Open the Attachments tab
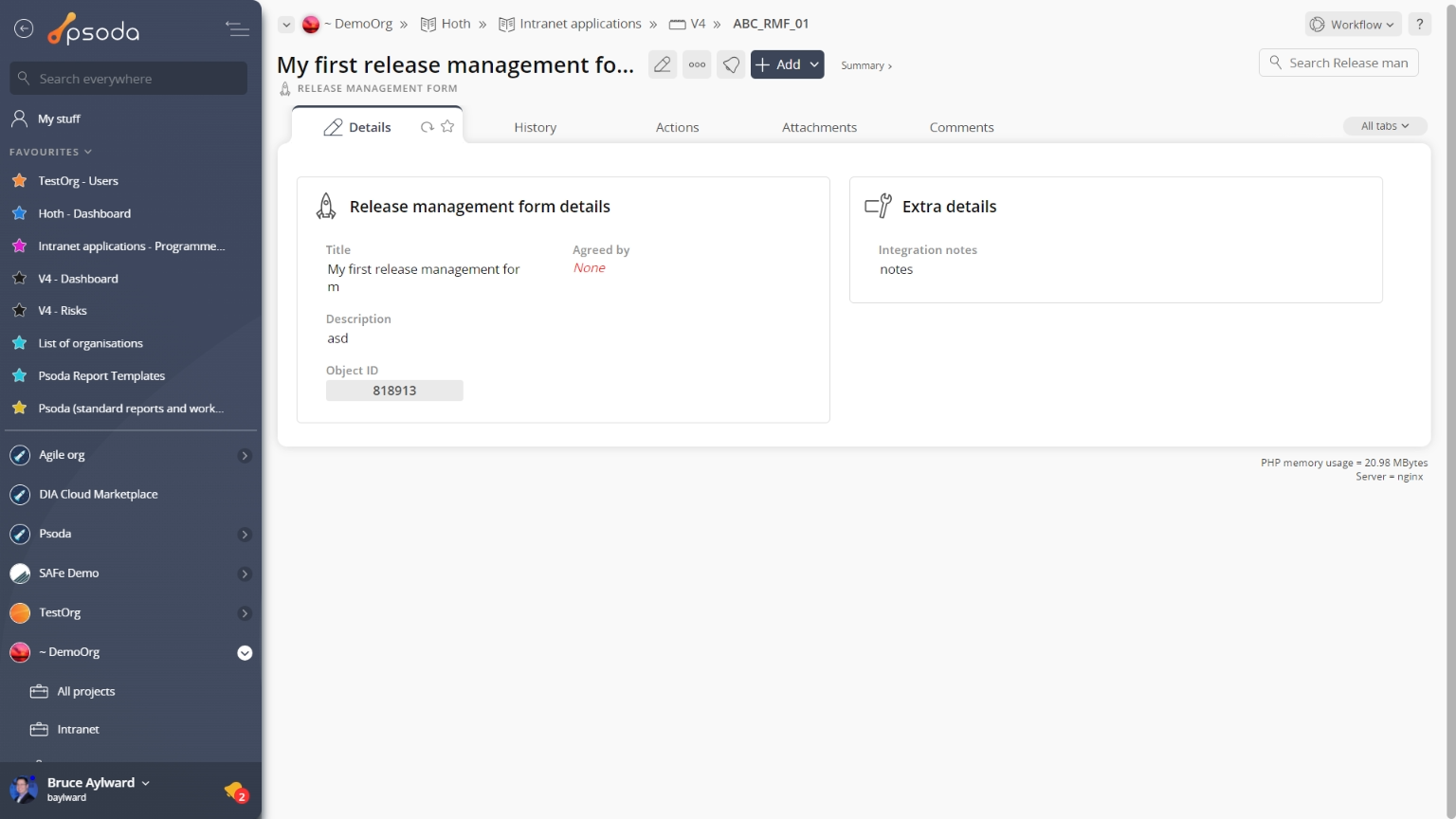The image size is (1456, 819). pyautogui.click(x=819, y=127)
